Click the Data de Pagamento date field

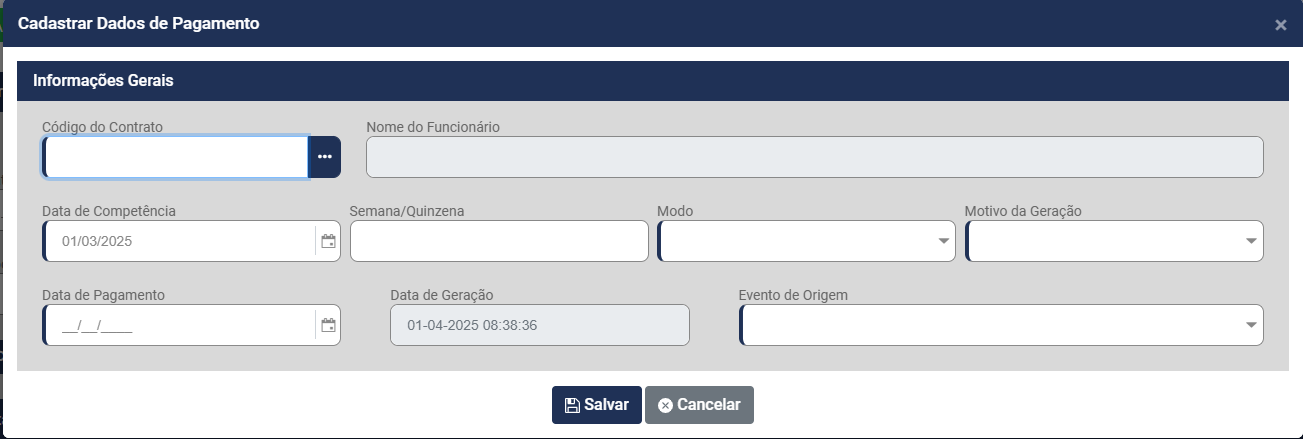tap(180, 325)
